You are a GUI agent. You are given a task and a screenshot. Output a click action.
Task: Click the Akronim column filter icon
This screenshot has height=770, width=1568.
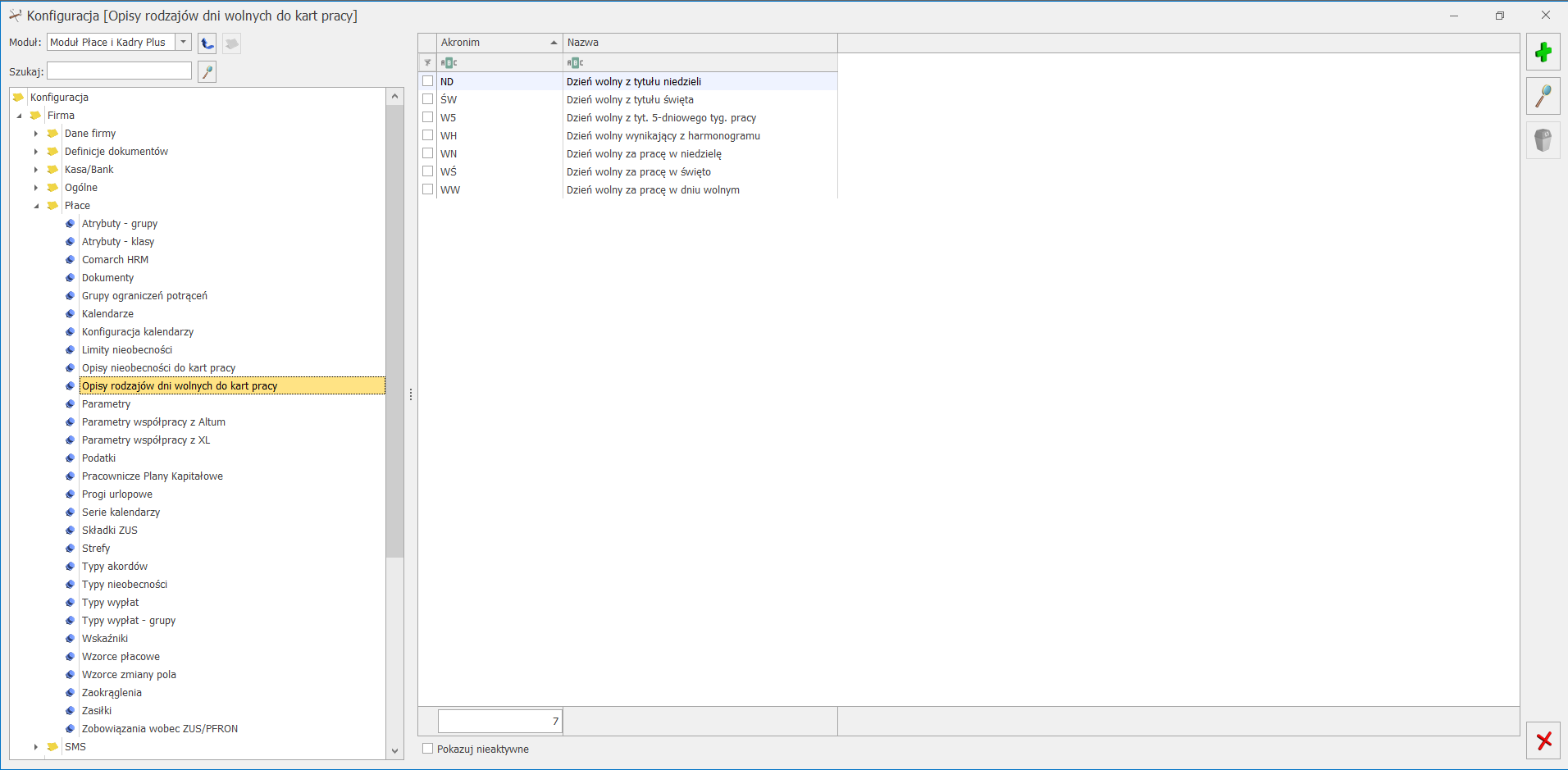[x=449, y=63]
